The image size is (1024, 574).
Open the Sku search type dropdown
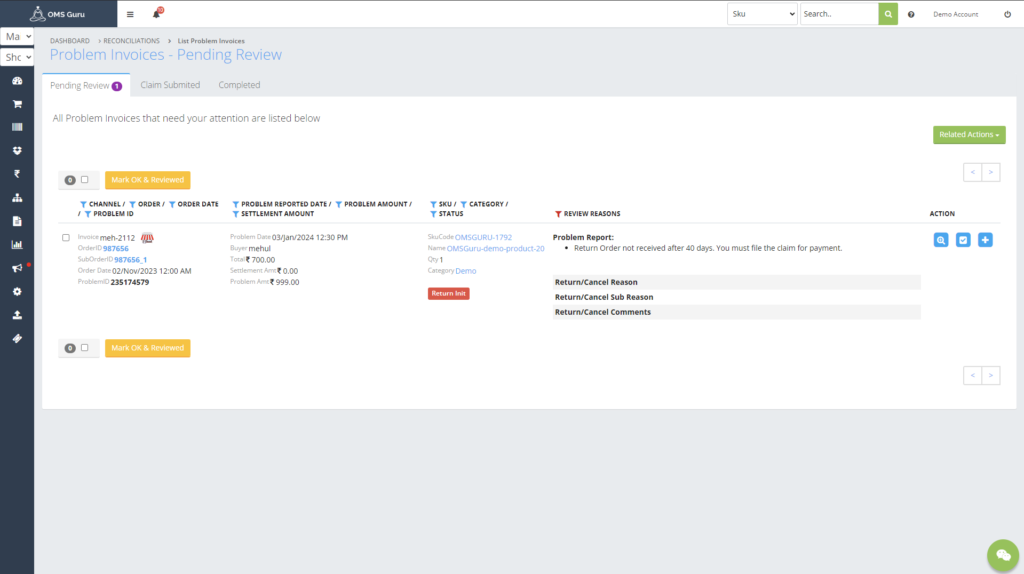tap(763, 14)
